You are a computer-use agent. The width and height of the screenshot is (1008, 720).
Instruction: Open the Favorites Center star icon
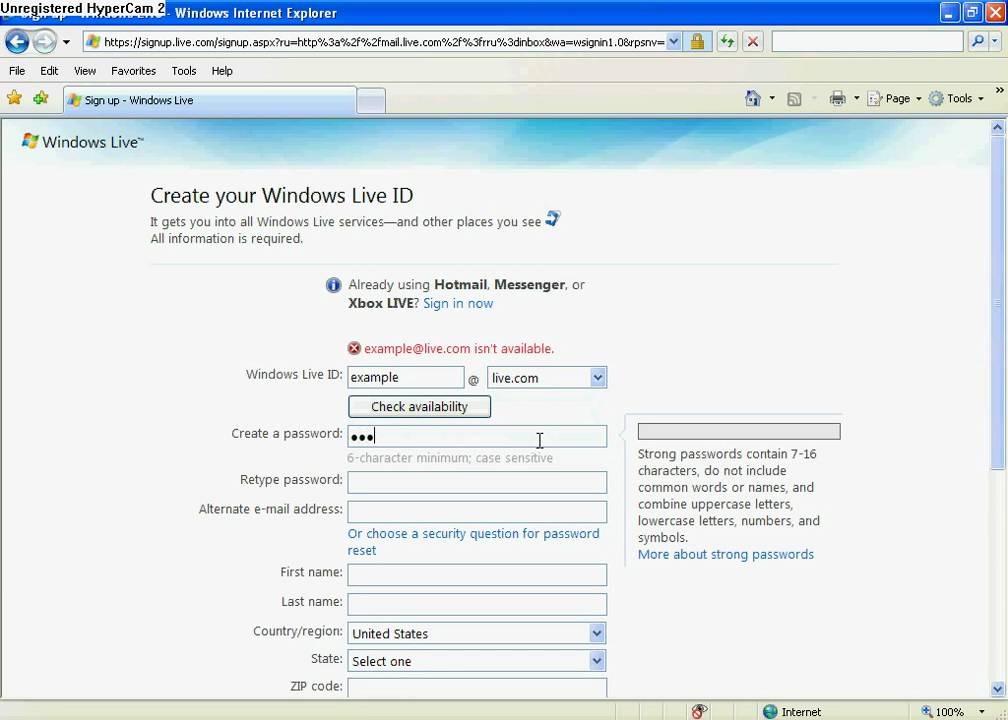tap(13, 100)
